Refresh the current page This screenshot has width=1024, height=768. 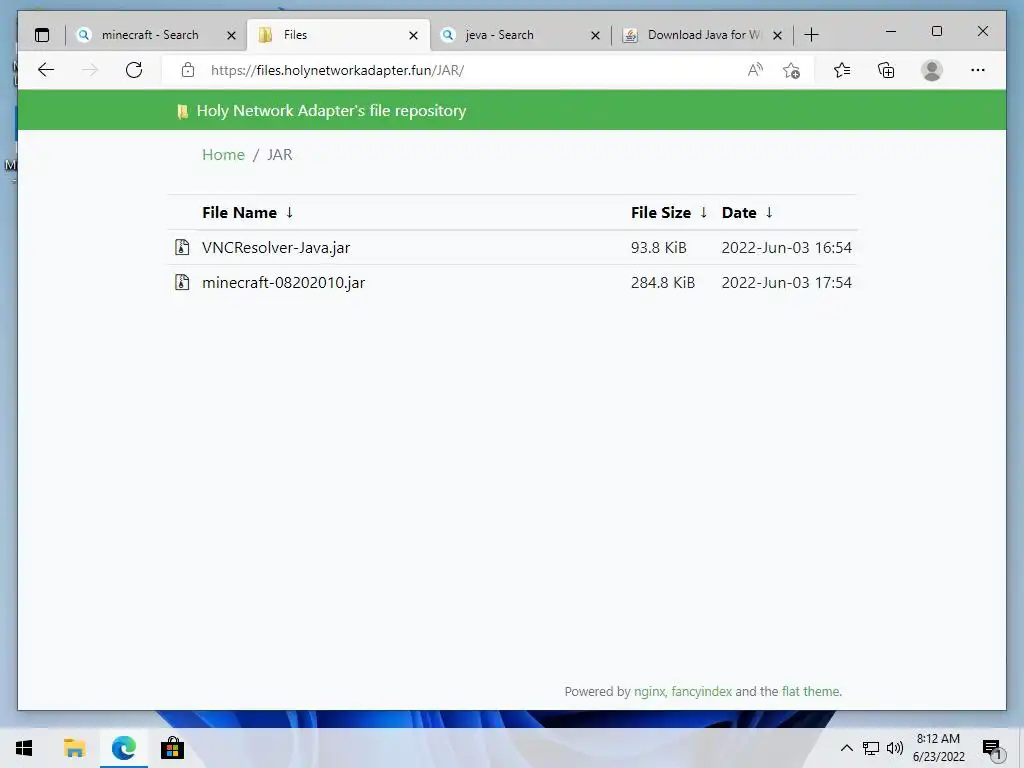134,70
